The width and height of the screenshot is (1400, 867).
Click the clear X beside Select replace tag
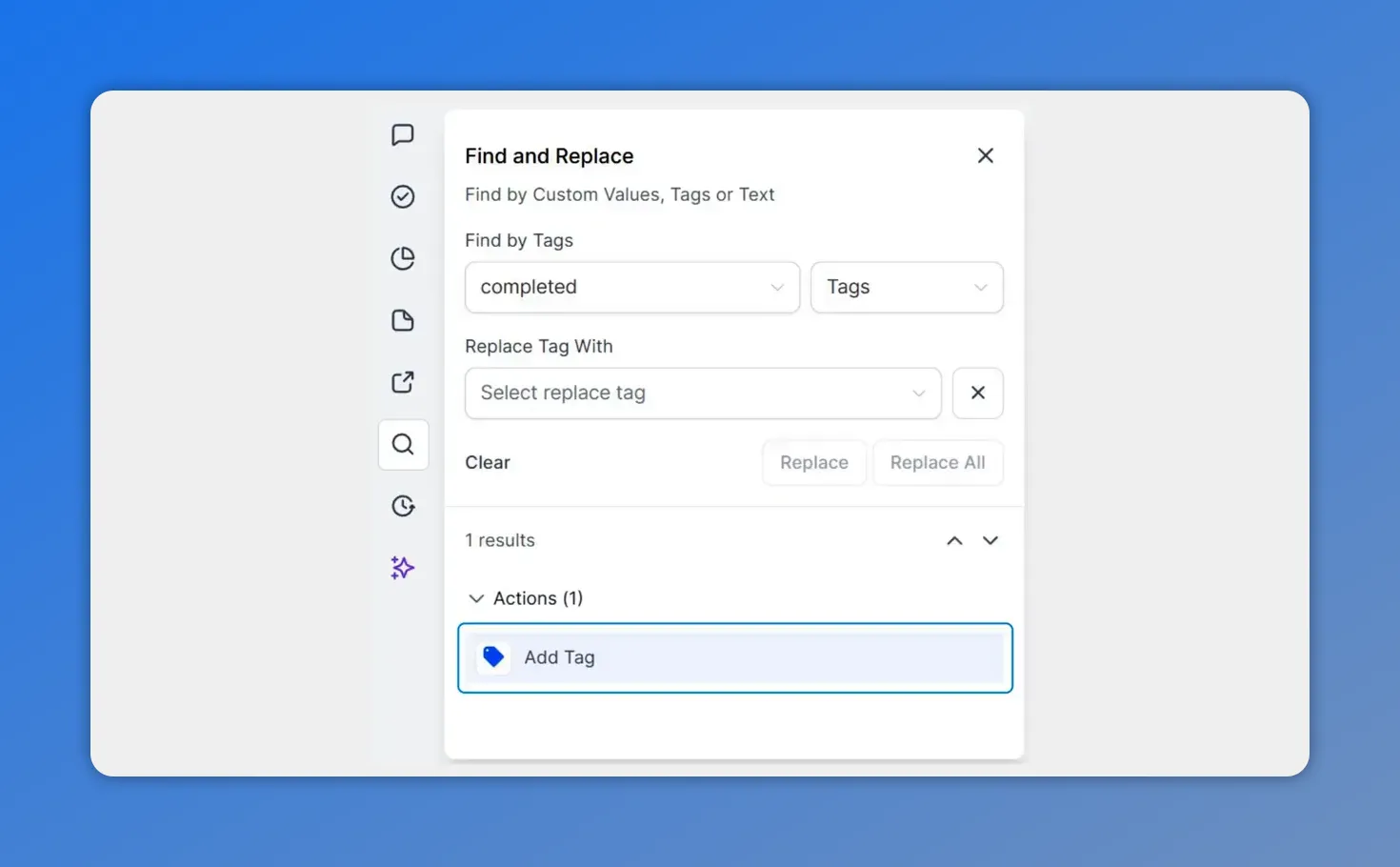pos(977,393)
